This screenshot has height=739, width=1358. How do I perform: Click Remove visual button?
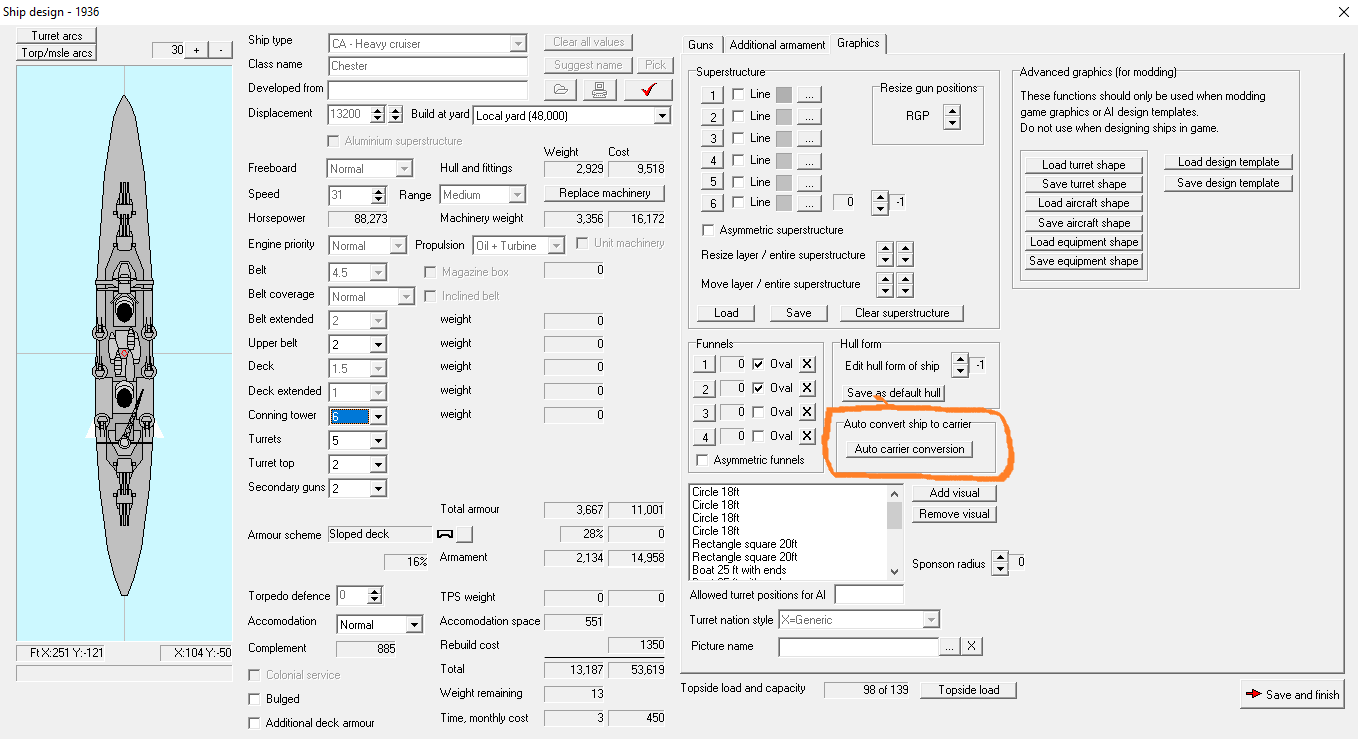click(x=954, y=514)
